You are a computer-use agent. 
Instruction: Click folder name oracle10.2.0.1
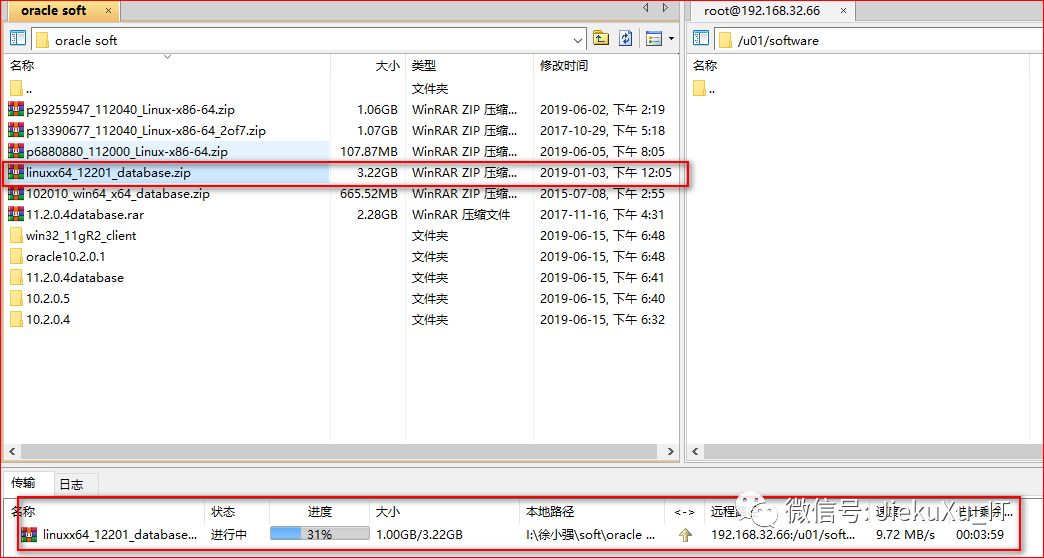click(x=65, y=256)
